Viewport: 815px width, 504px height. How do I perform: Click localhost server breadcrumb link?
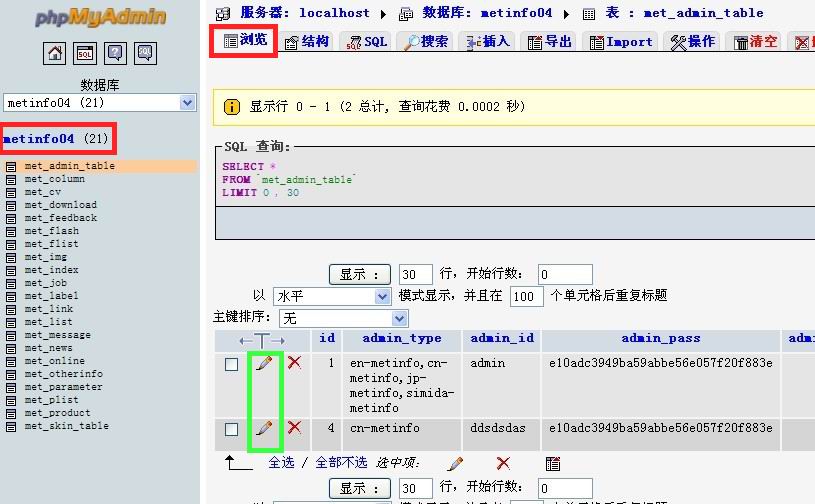pyautogui.click(x=334, y=13)
